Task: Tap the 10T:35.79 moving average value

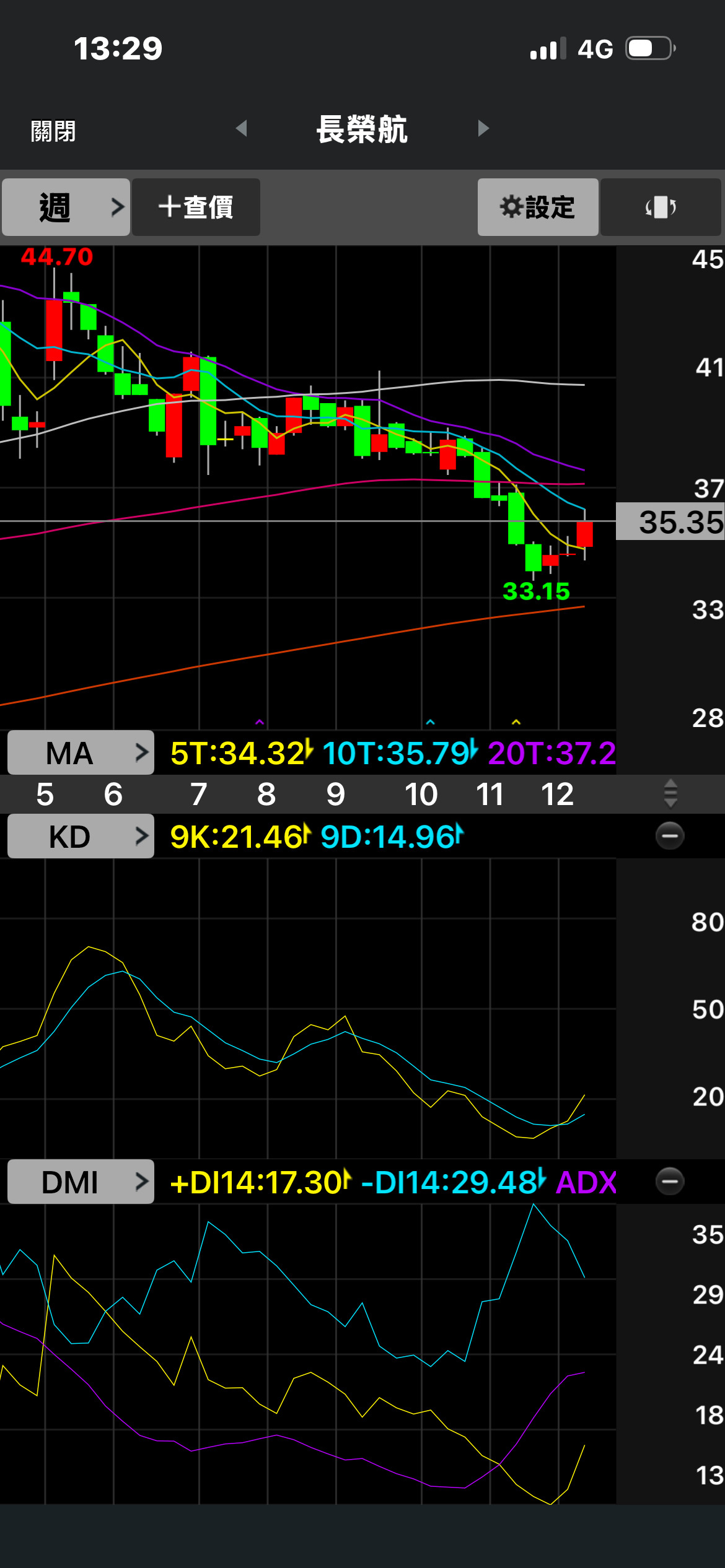Action: 400,753
